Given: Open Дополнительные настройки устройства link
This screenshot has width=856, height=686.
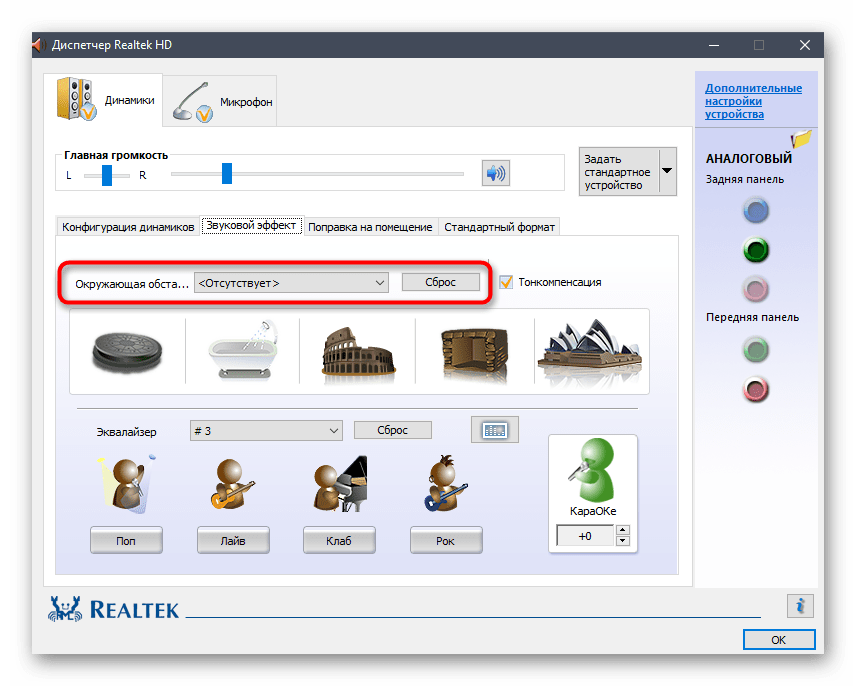Looking at the screenshot, I should coord(753,101).
